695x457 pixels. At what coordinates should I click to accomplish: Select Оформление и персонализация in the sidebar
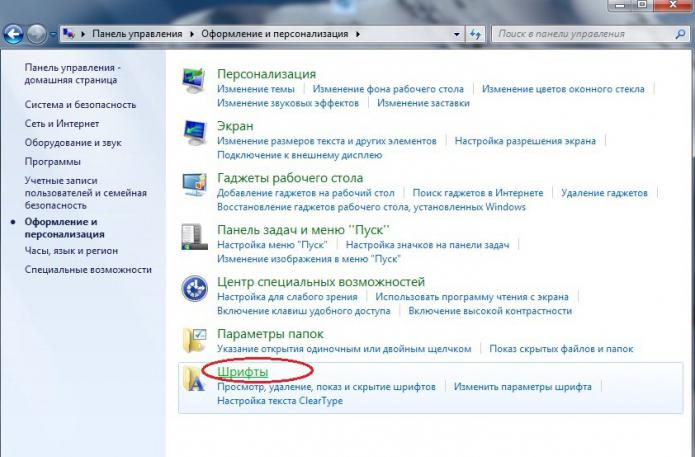pos(65,228)
